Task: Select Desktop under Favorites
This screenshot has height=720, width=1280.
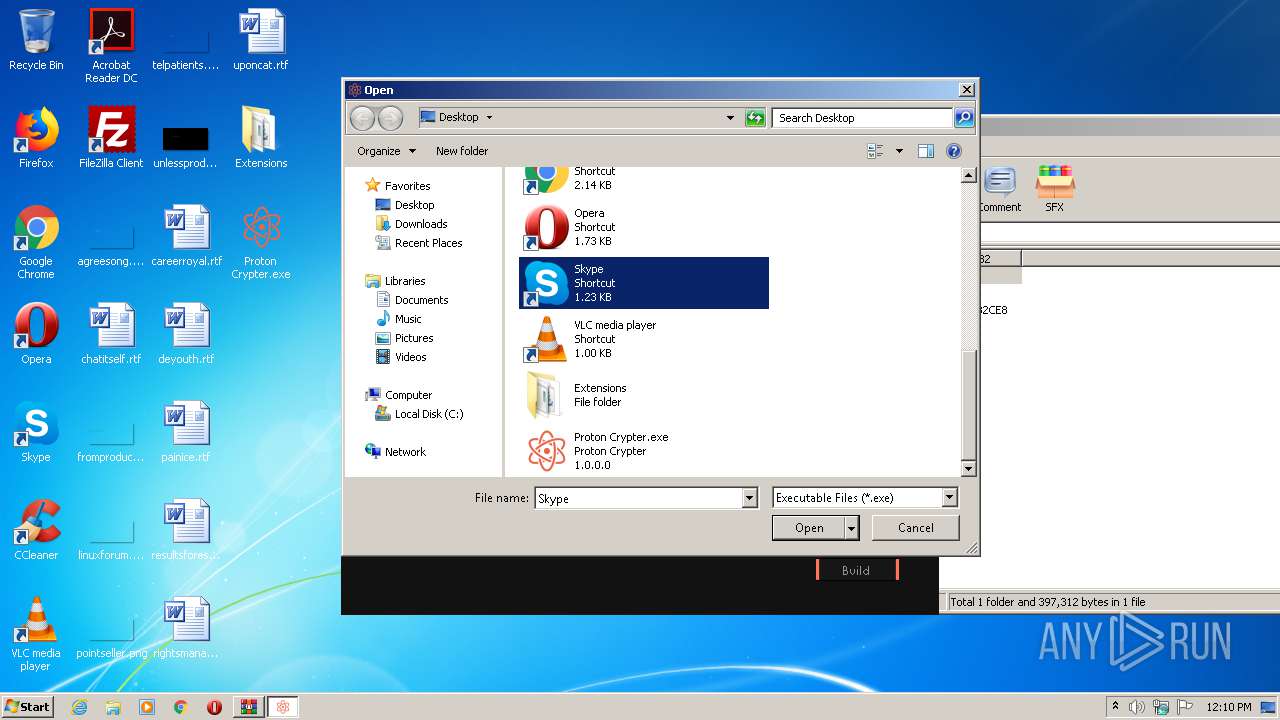Action: (414, 205)
